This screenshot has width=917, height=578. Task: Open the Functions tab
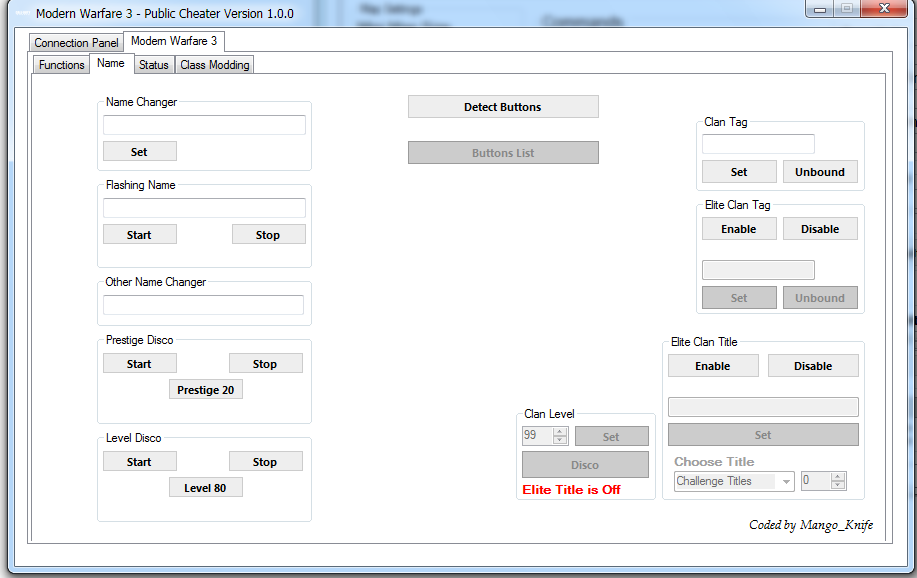tap(61, 65)
